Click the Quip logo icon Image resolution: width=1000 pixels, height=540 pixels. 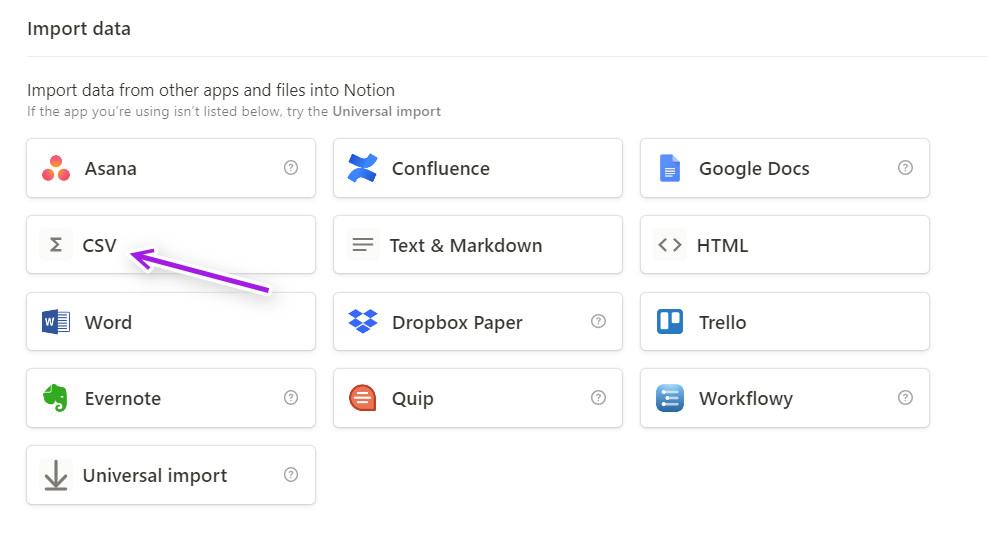tap(362, 398)
